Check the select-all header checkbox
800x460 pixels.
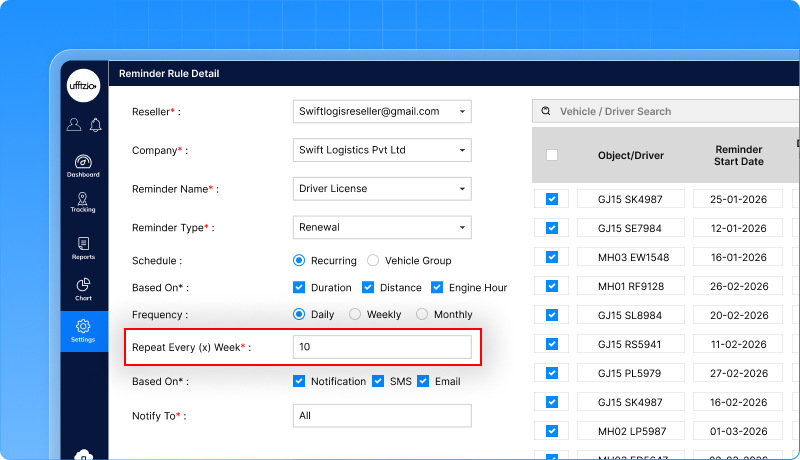(552, 155)
